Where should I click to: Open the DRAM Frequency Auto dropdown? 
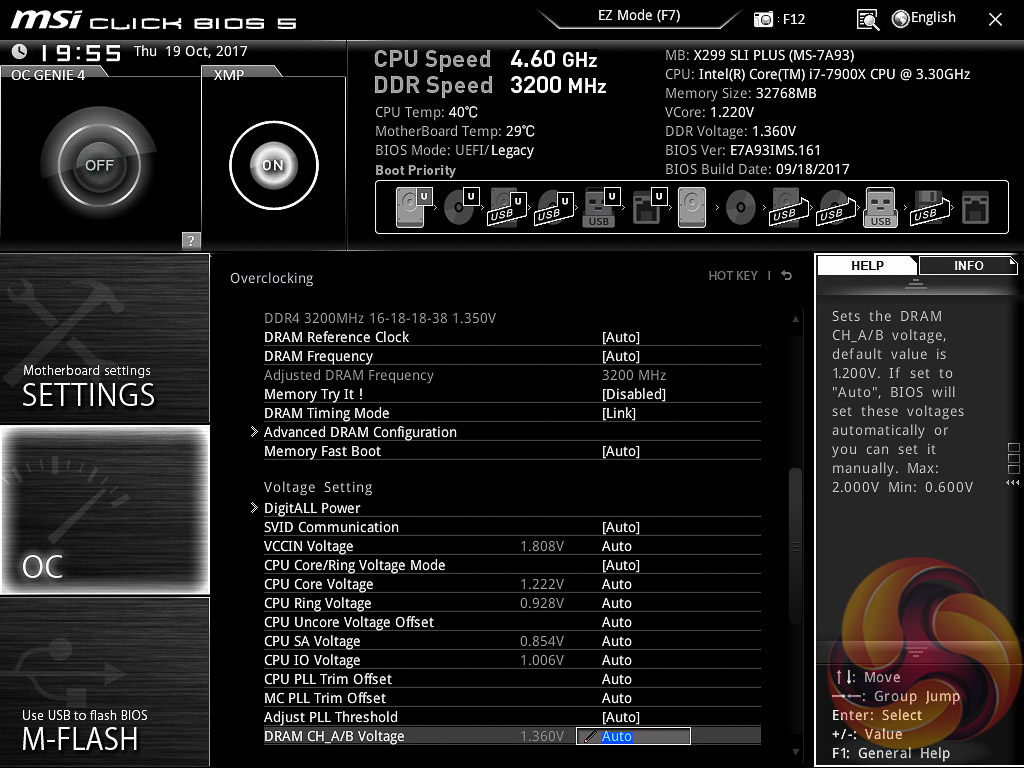tap(620, 356)
